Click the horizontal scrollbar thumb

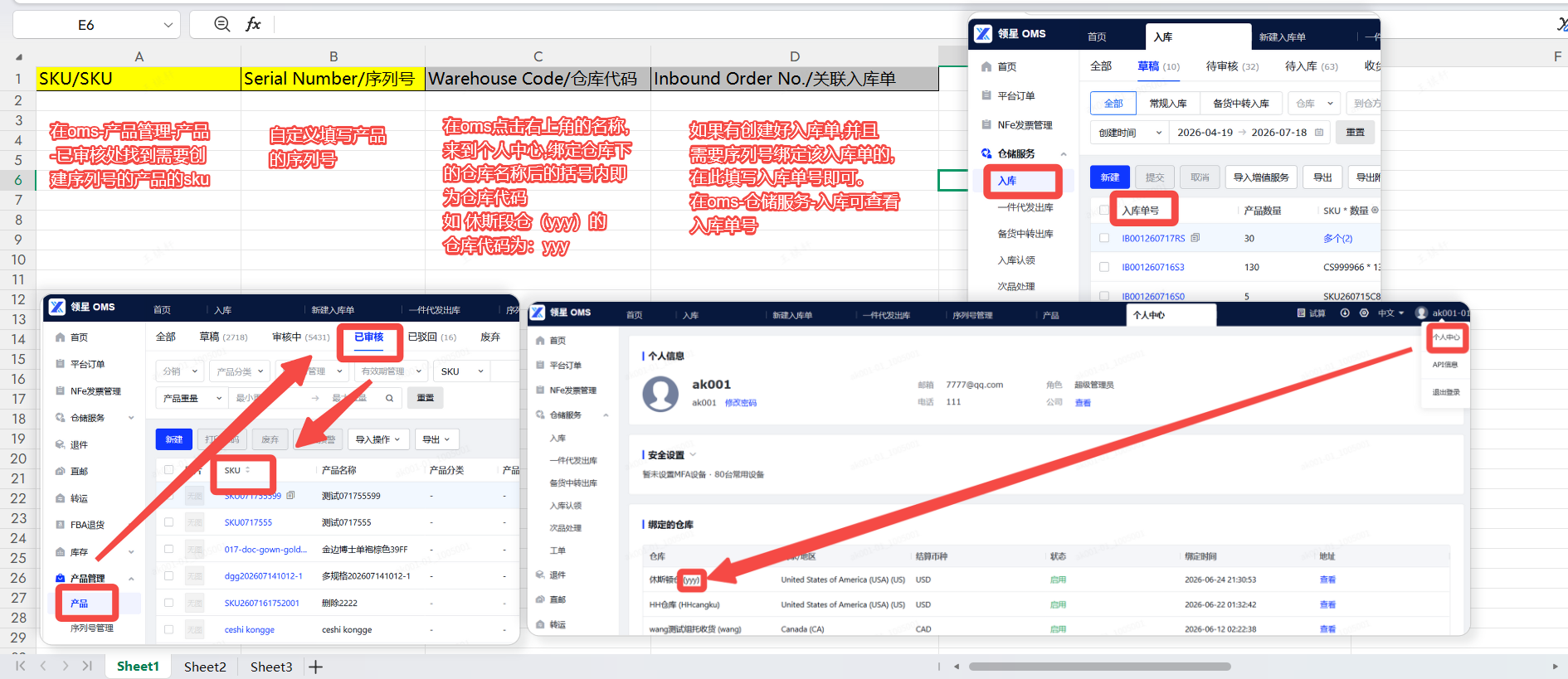point(1099,666)
